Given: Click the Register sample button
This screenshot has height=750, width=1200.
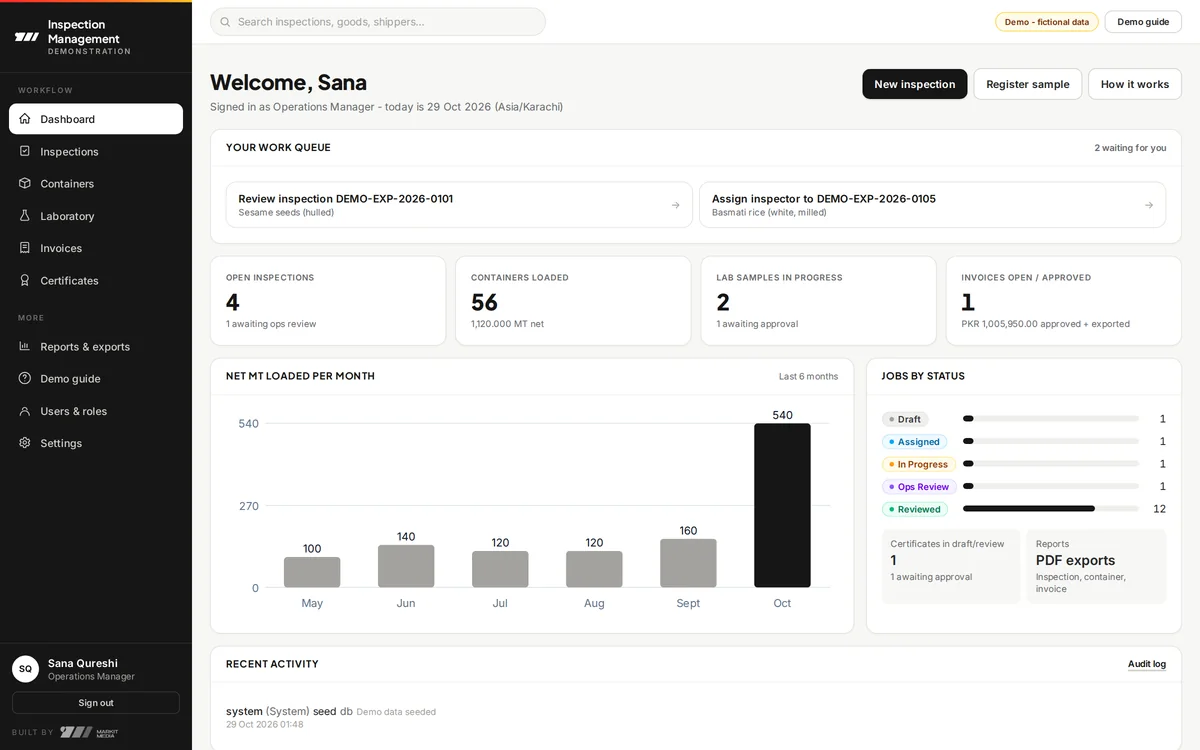Looking at the screenshot, I should pos(1027,84).
